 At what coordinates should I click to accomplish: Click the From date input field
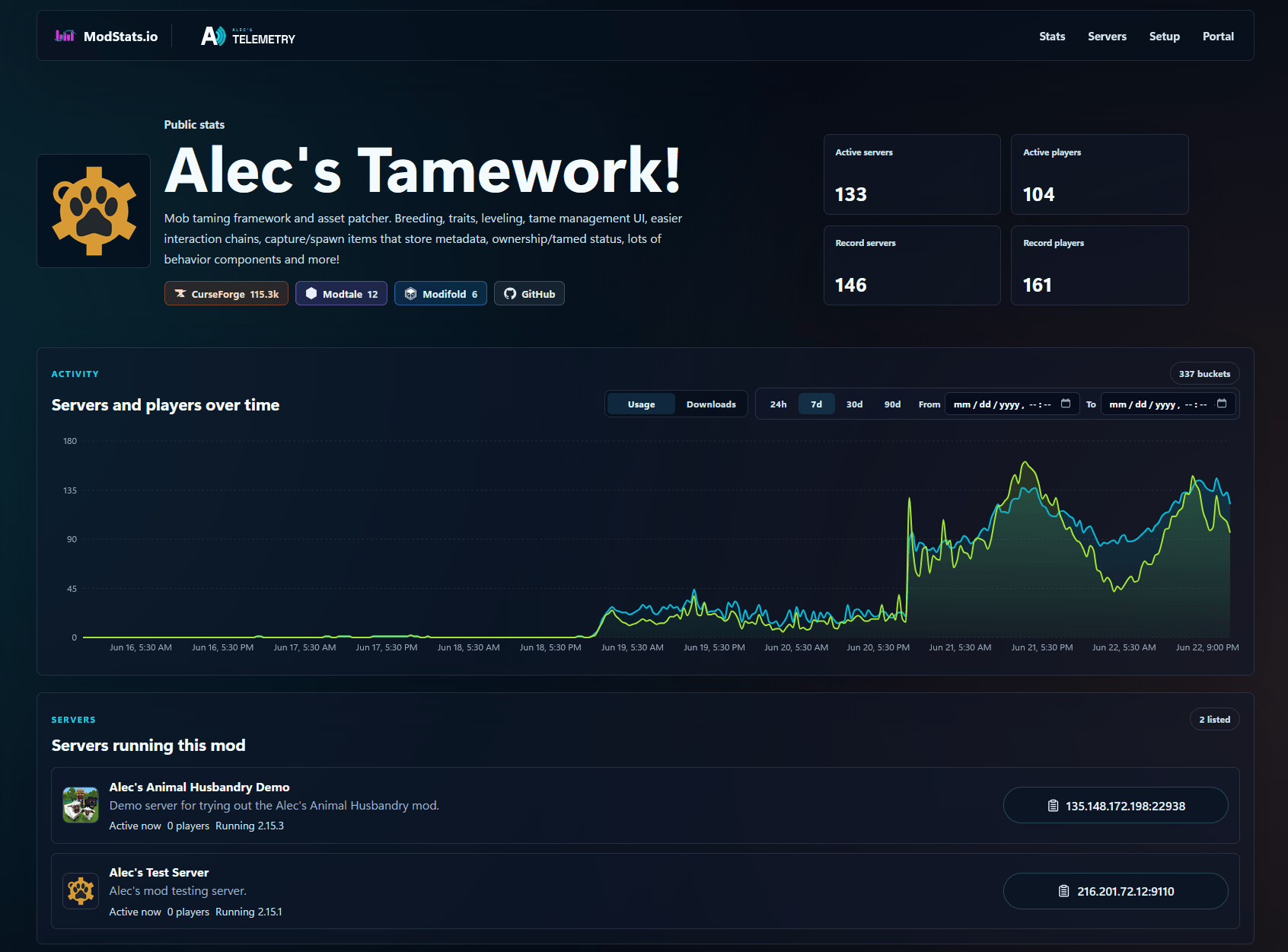tap(1012, 404)
